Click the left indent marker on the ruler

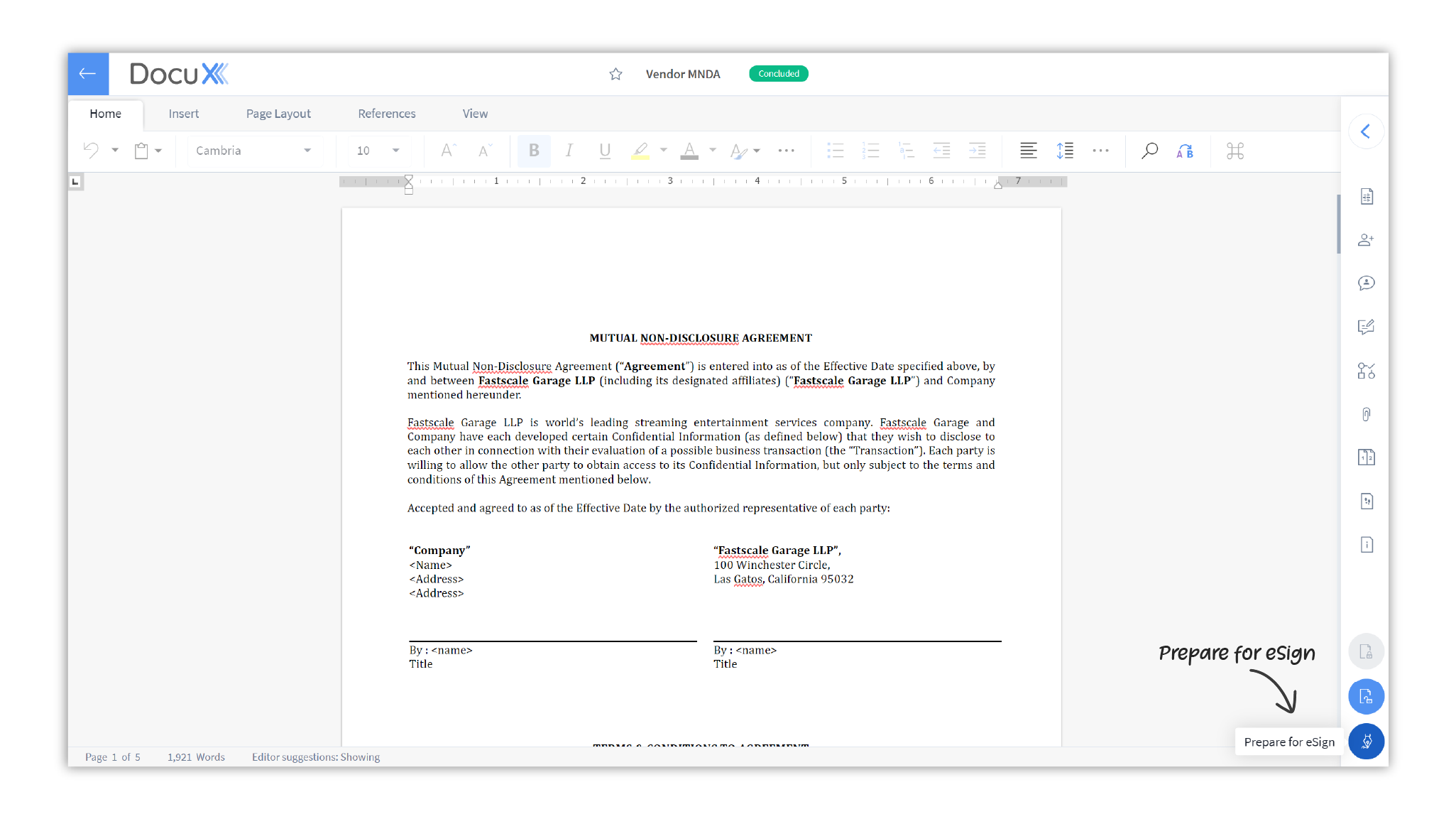click(x=409, y=185)
